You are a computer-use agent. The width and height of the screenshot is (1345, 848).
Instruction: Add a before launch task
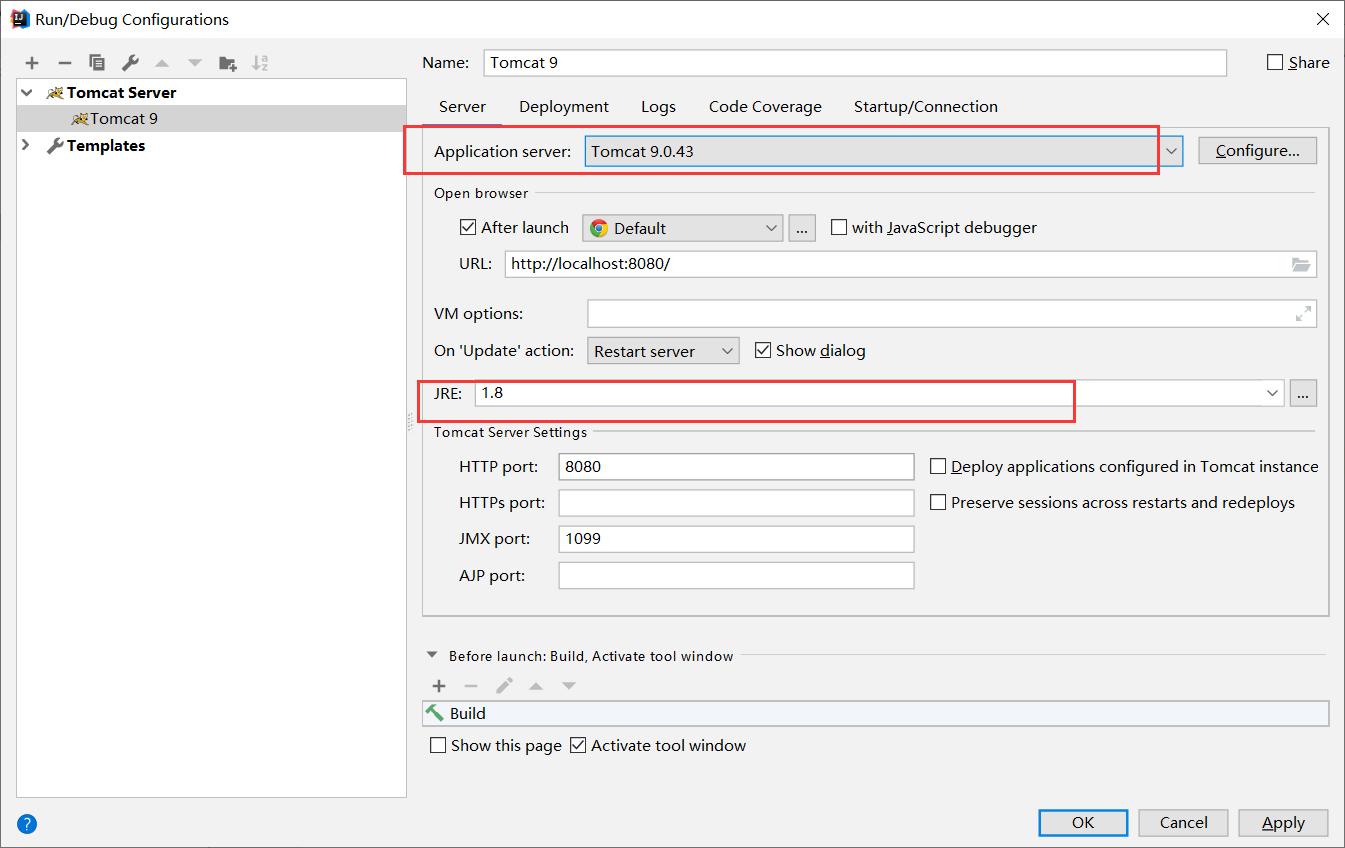438,686
